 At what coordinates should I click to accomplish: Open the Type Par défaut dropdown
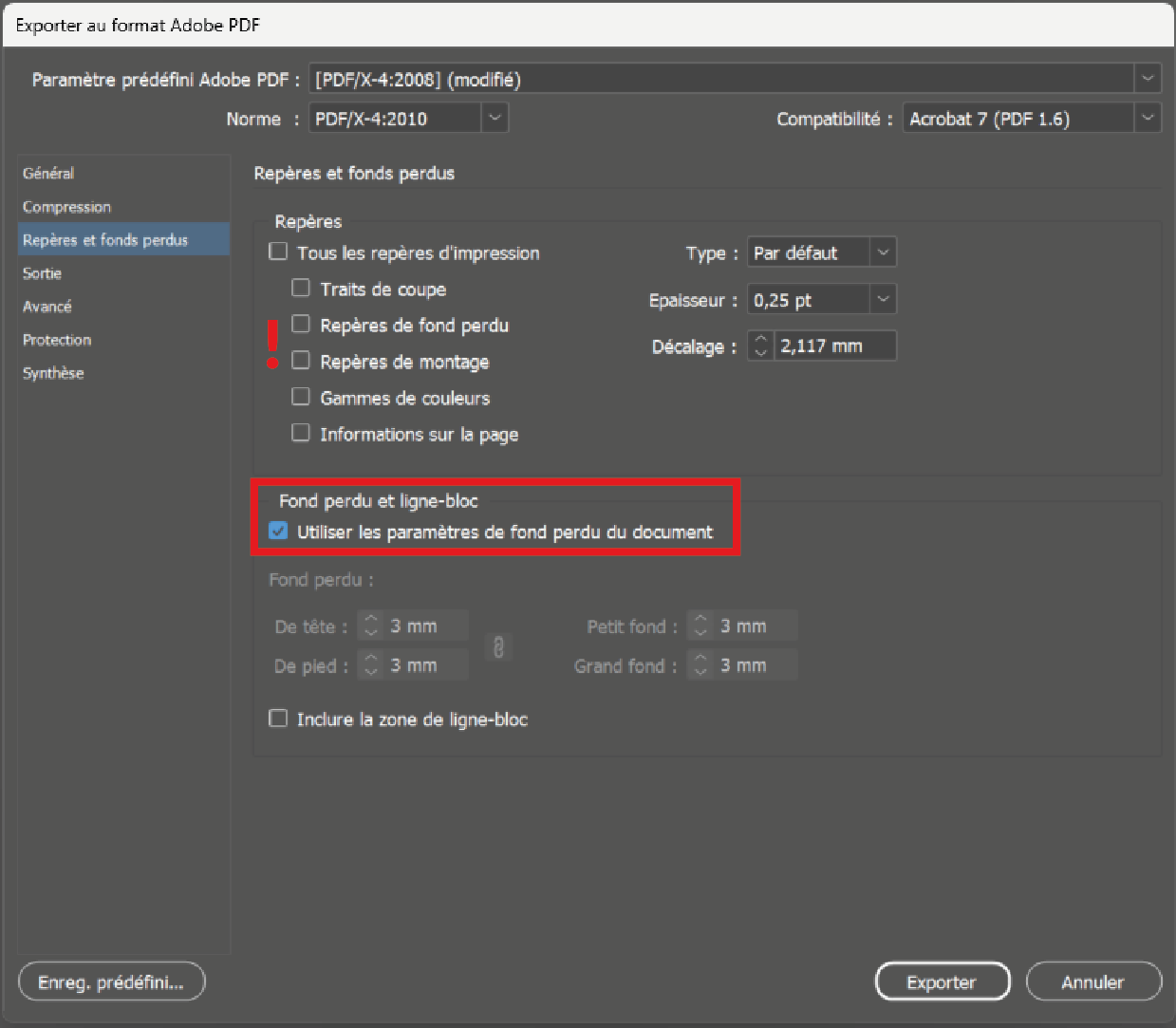(x=883, y=252)
